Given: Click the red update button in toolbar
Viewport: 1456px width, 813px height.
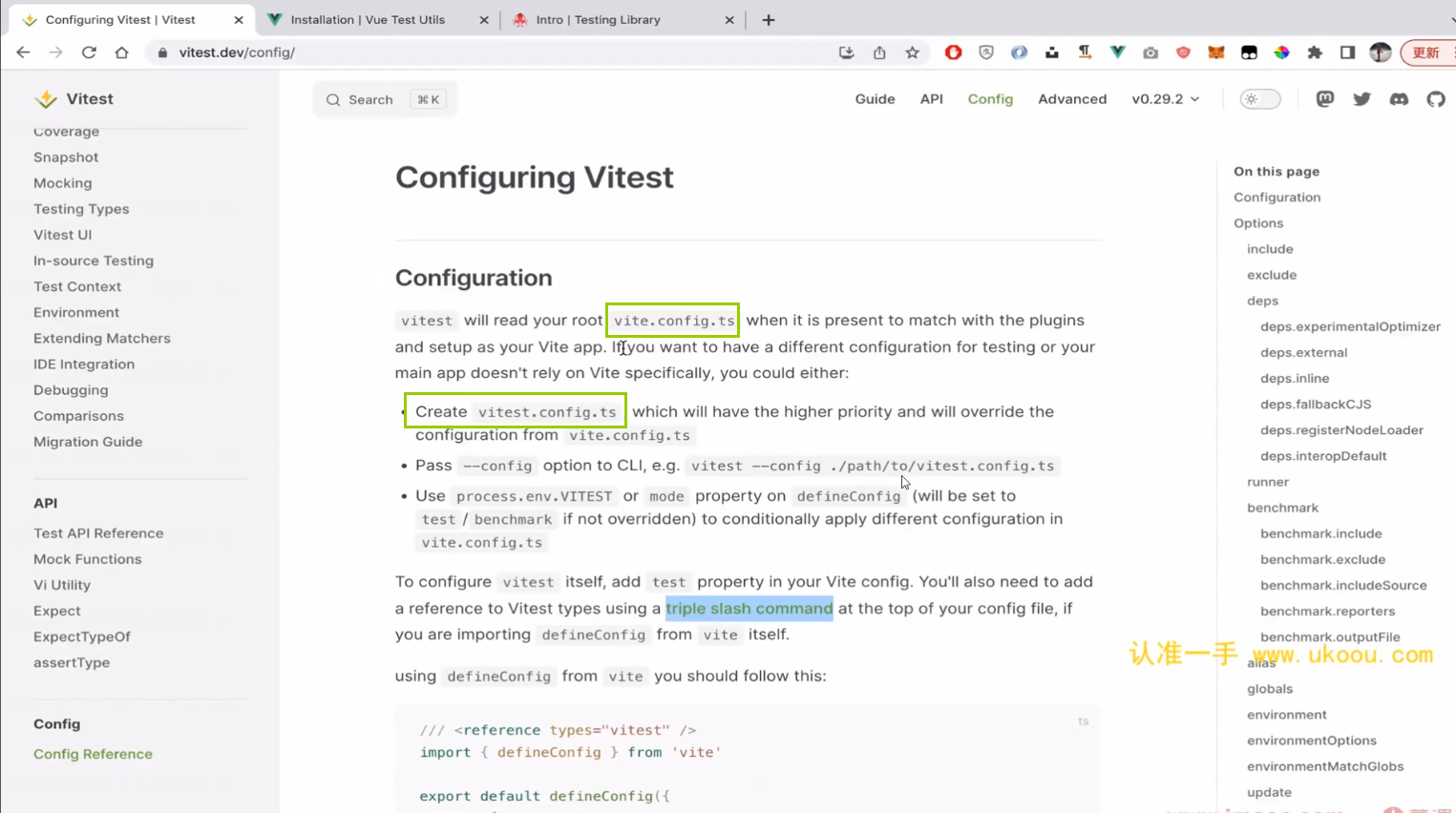Looking at the screenshot, I should point(1428,52).
